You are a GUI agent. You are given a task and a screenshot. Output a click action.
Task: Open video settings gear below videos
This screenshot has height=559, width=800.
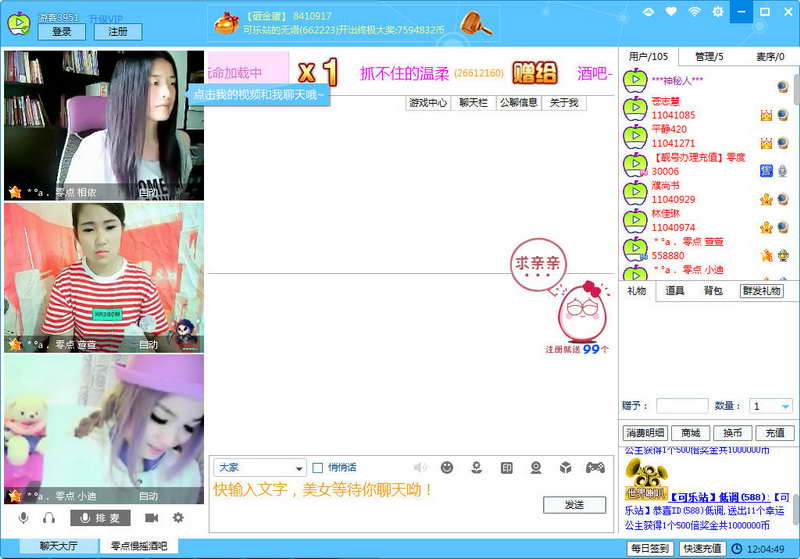(178, 518)
